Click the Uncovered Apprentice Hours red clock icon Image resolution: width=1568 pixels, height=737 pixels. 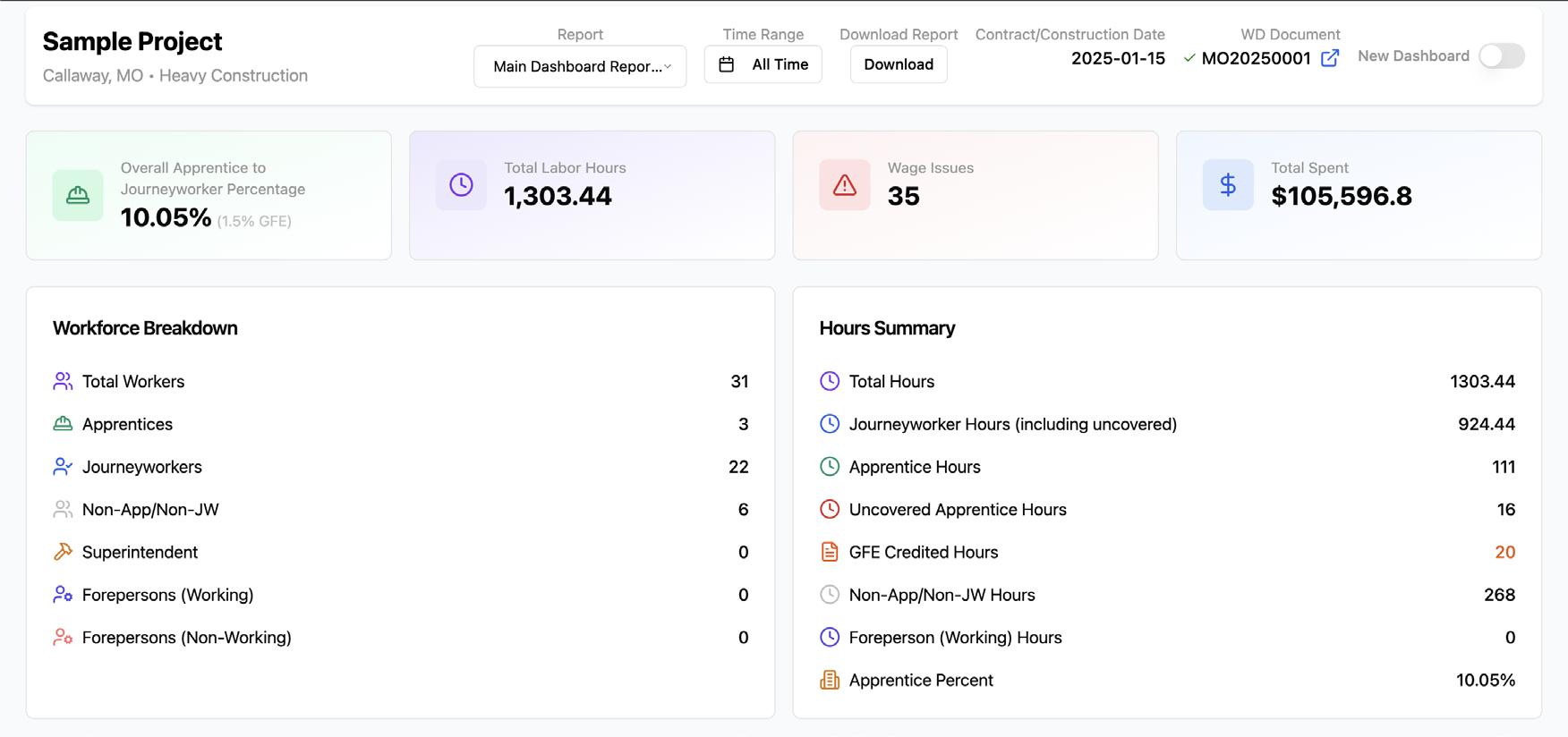coord(830,509)
